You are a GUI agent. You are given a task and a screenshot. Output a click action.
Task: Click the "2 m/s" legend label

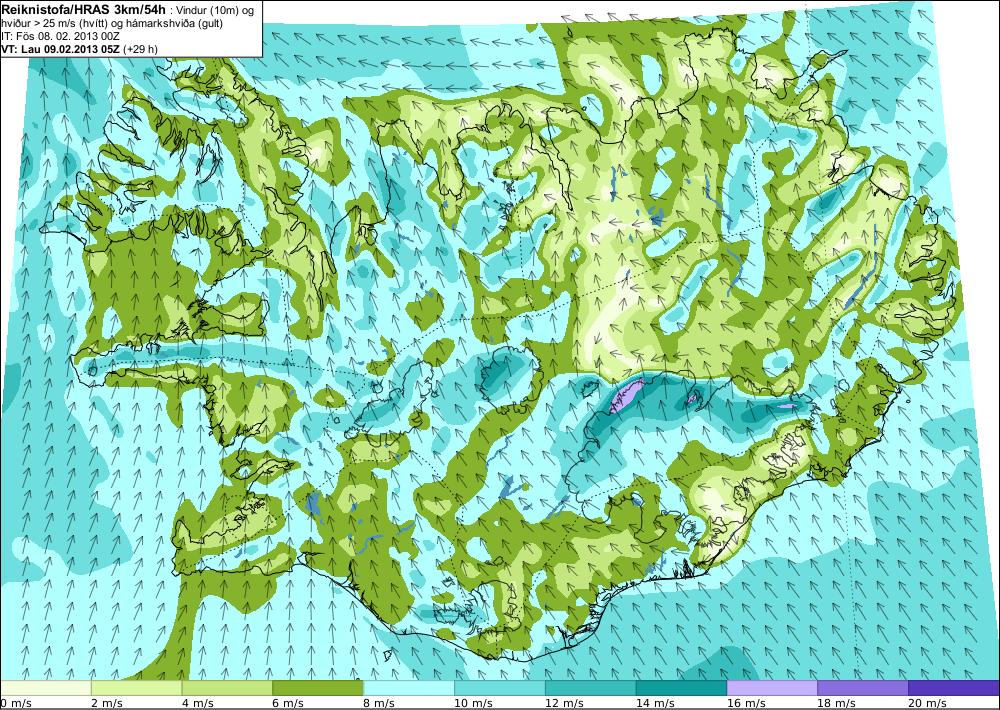pyautogui.click(x=107, y=703)
